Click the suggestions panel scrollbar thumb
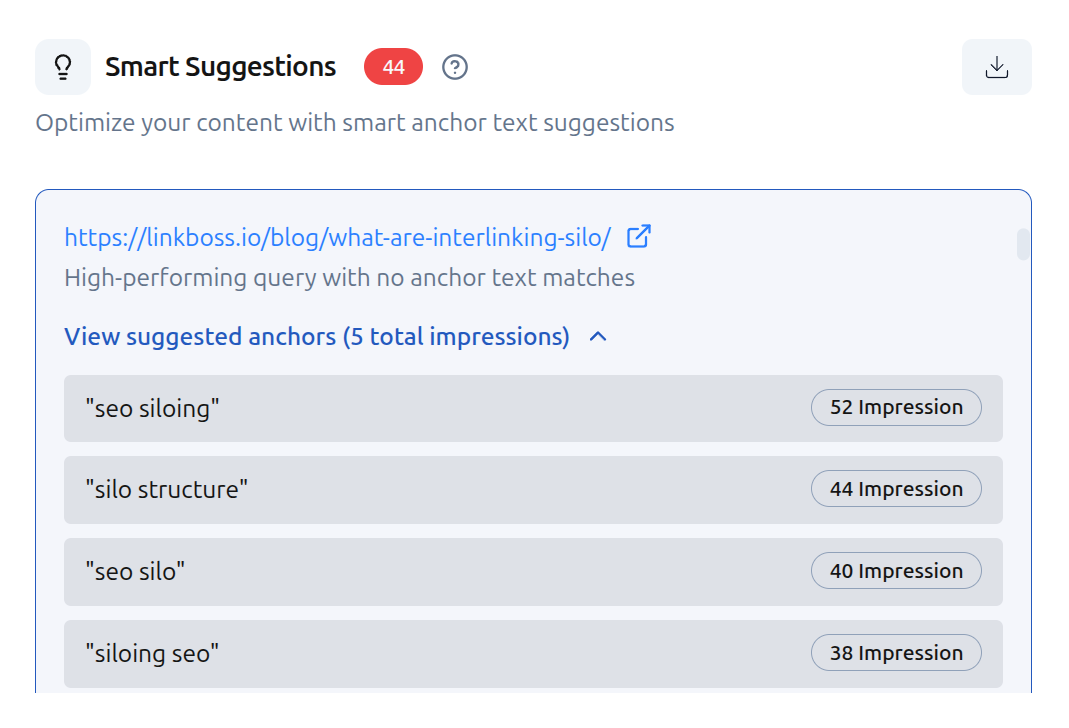This screenshot has width=1069, height=728. 1022,244
